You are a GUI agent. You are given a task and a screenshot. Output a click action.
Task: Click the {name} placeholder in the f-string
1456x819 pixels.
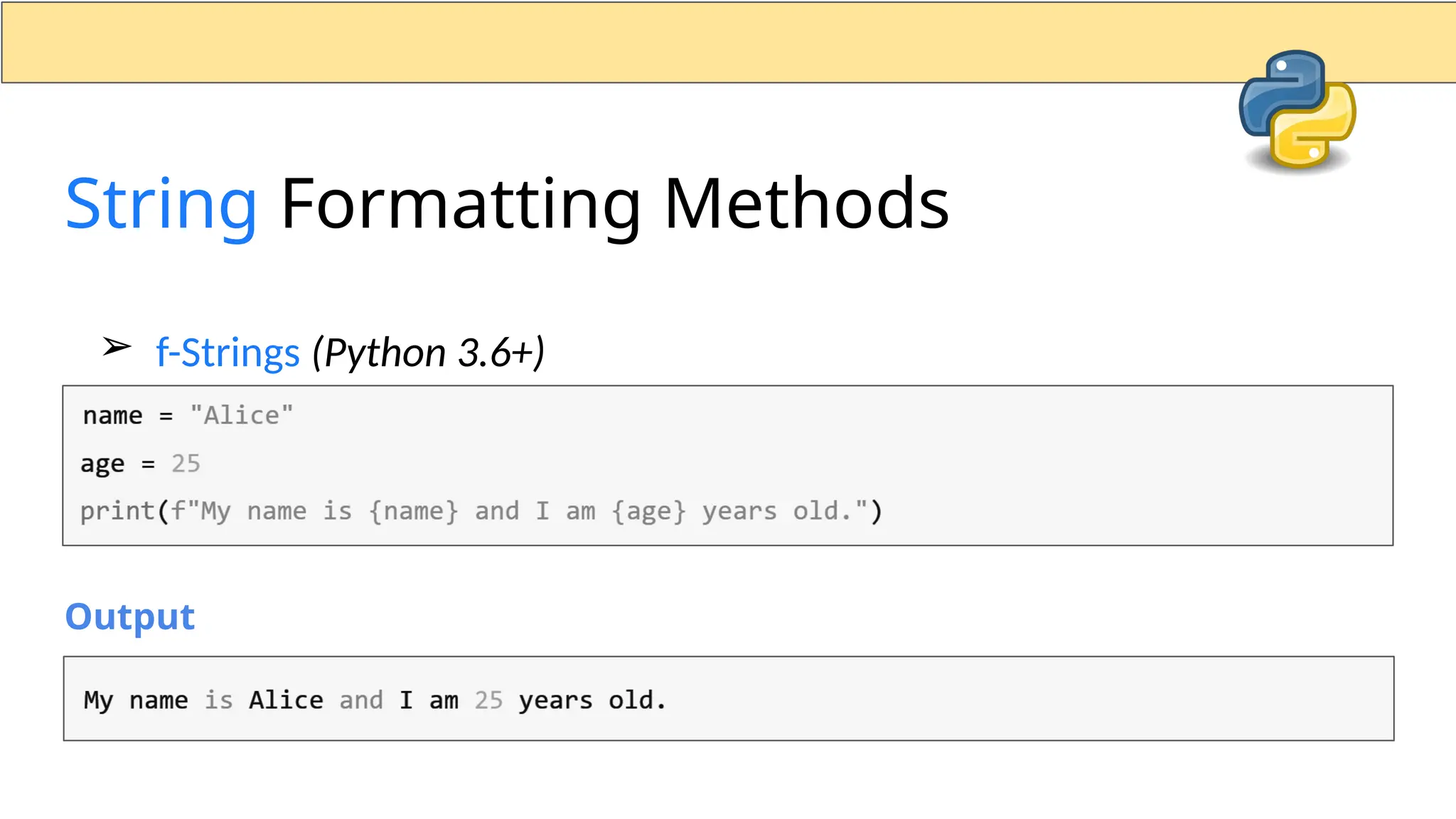point(413,511)
